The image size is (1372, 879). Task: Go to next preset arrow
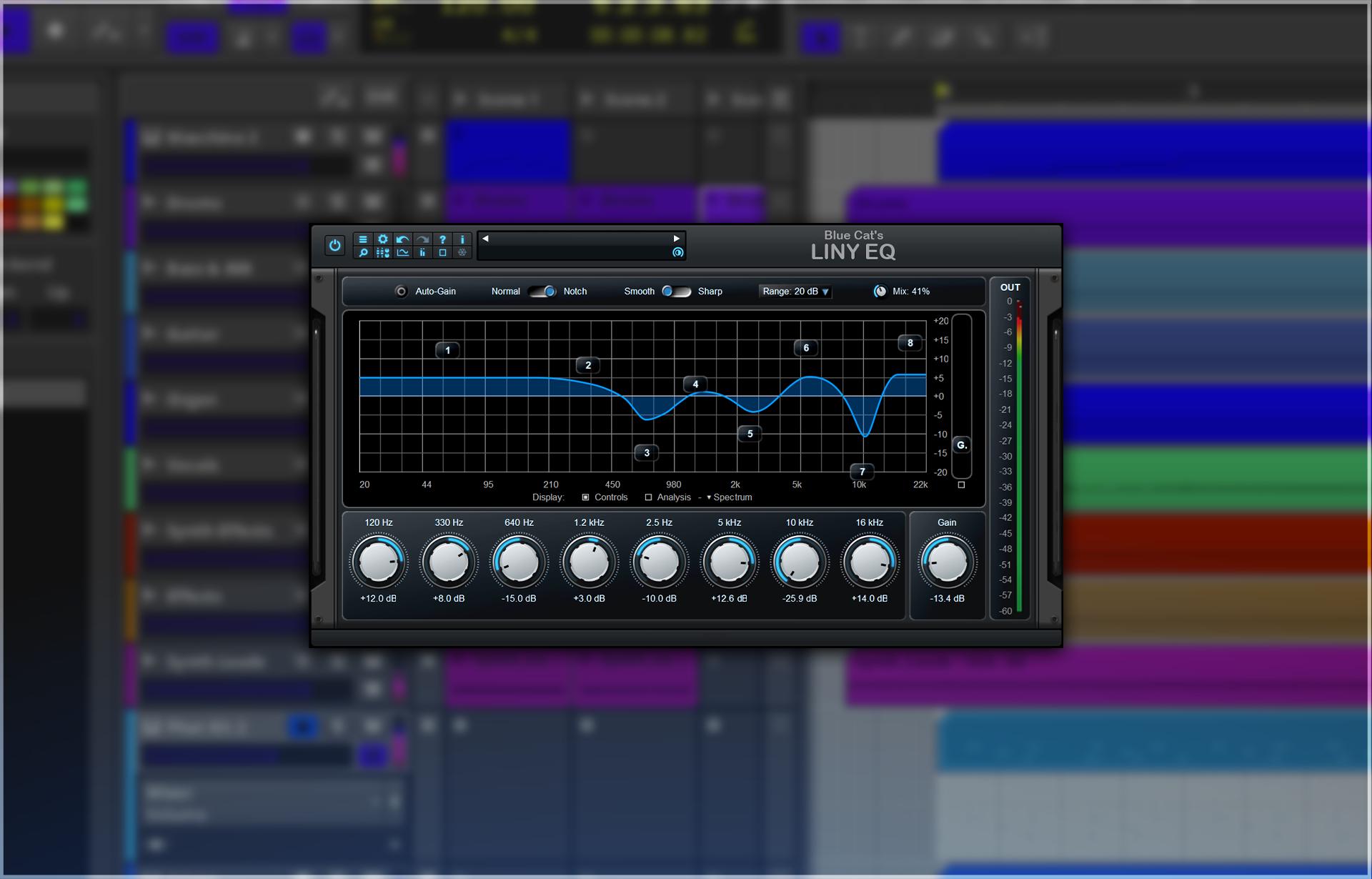pyautogui.click(x=676, y=239)
